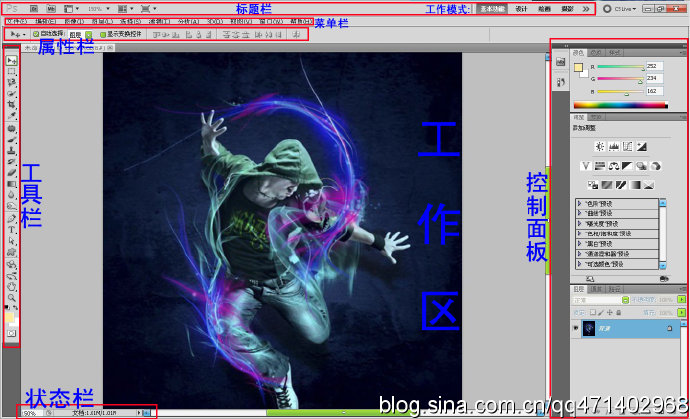
Task: Pick a color from the spectrum ramp
Action: pyautogui.click(x=620, y=105)
